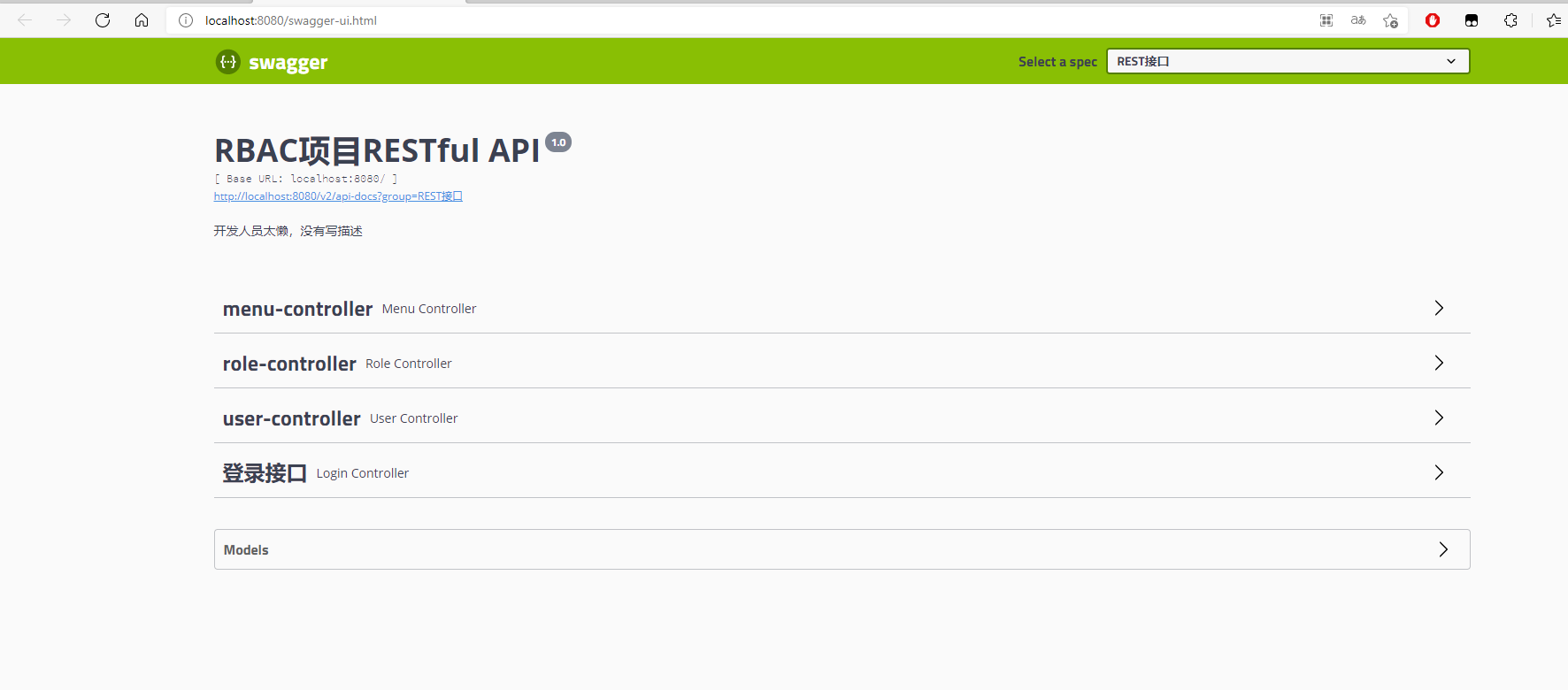Image resolution: width=1568 pixels, height=690 pixels.
Task: Click the User Controller description text
Action: 414,418
